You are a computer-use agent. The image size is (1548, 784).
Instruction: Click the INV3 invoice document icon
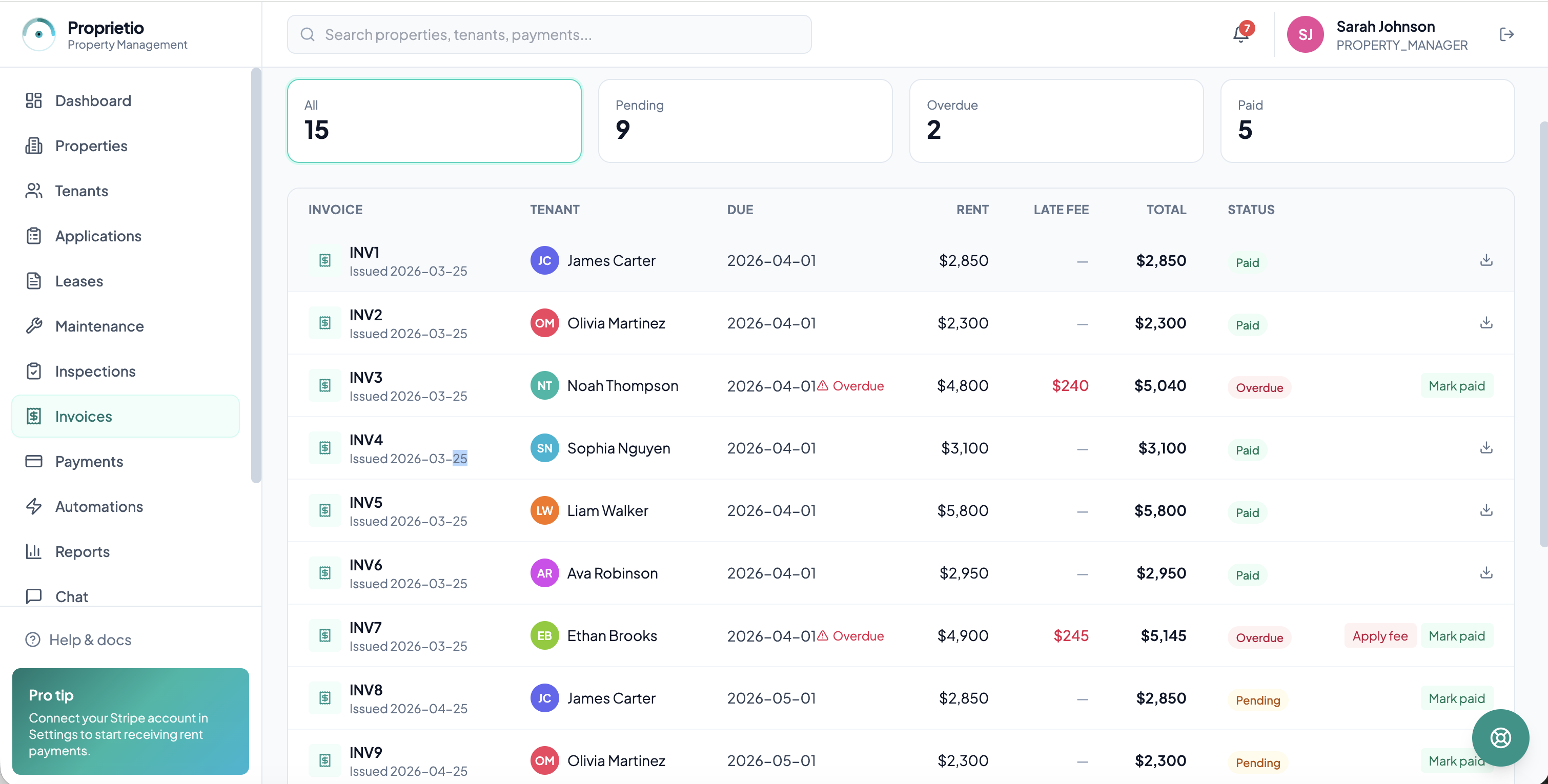tap(325, 385)
